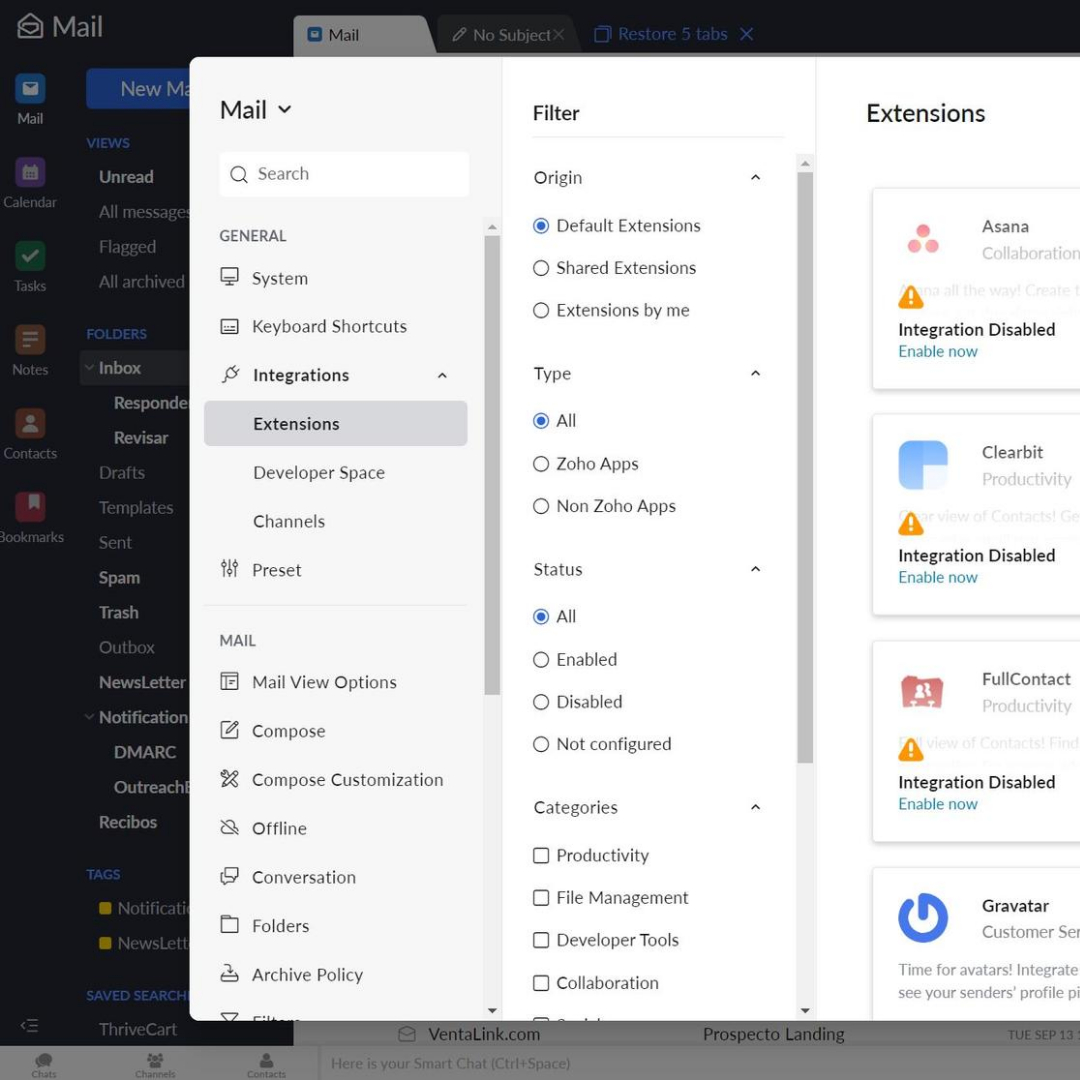Click the Gravatar logo icon
The height and width of the screenshot is (1080, 1080).
tap(923, 917)
